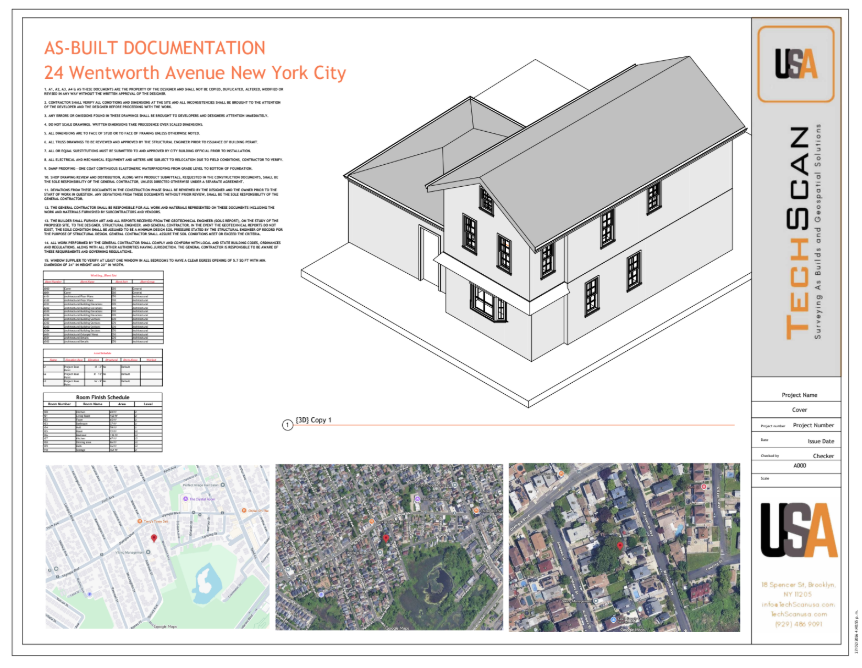Click the red pin on the street map
Image resolution: width=862 pixels, height=668 pixels.
153,539
